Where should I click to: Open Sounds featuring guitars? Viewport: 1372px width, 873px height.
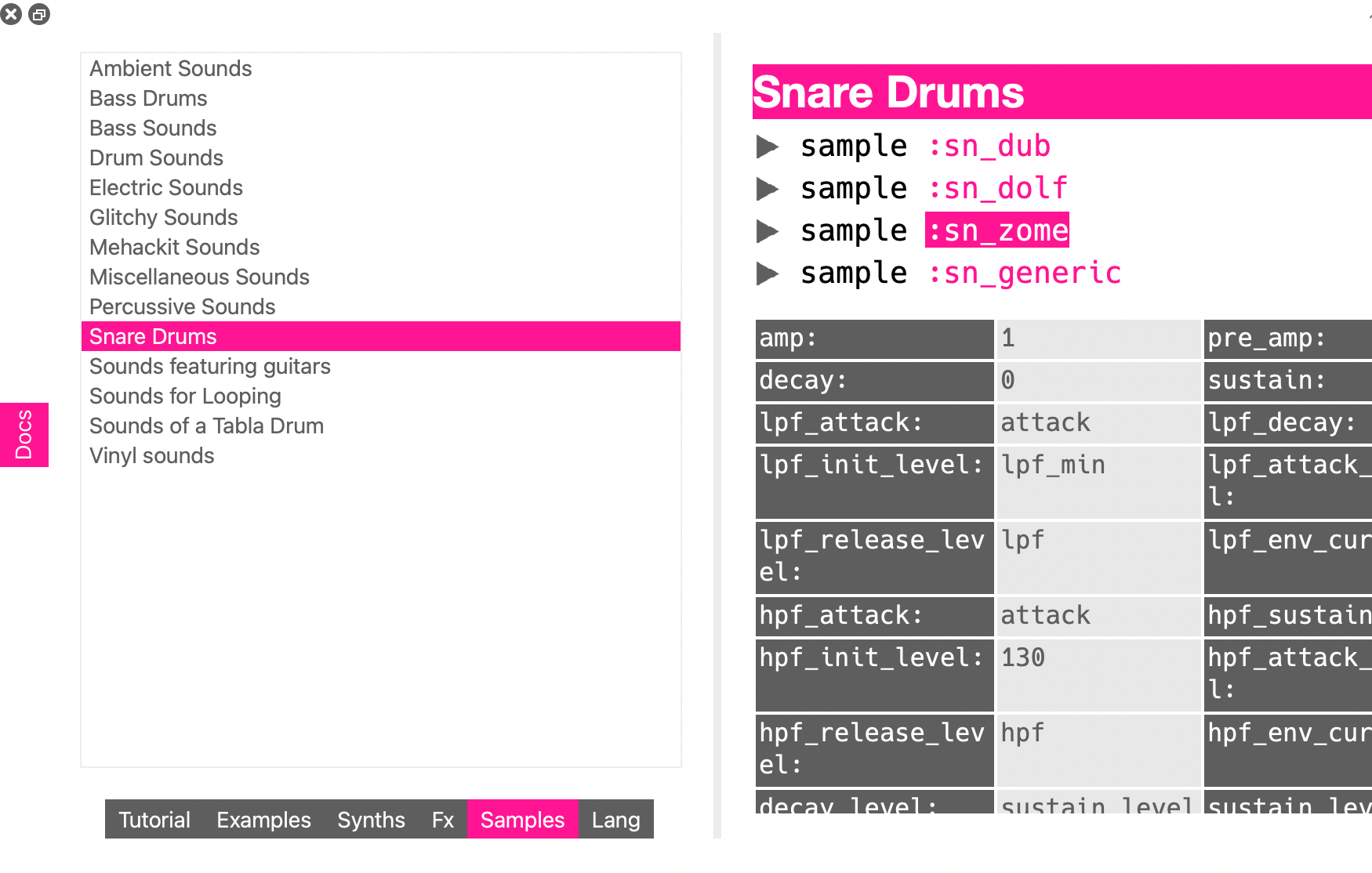point(381,366)
